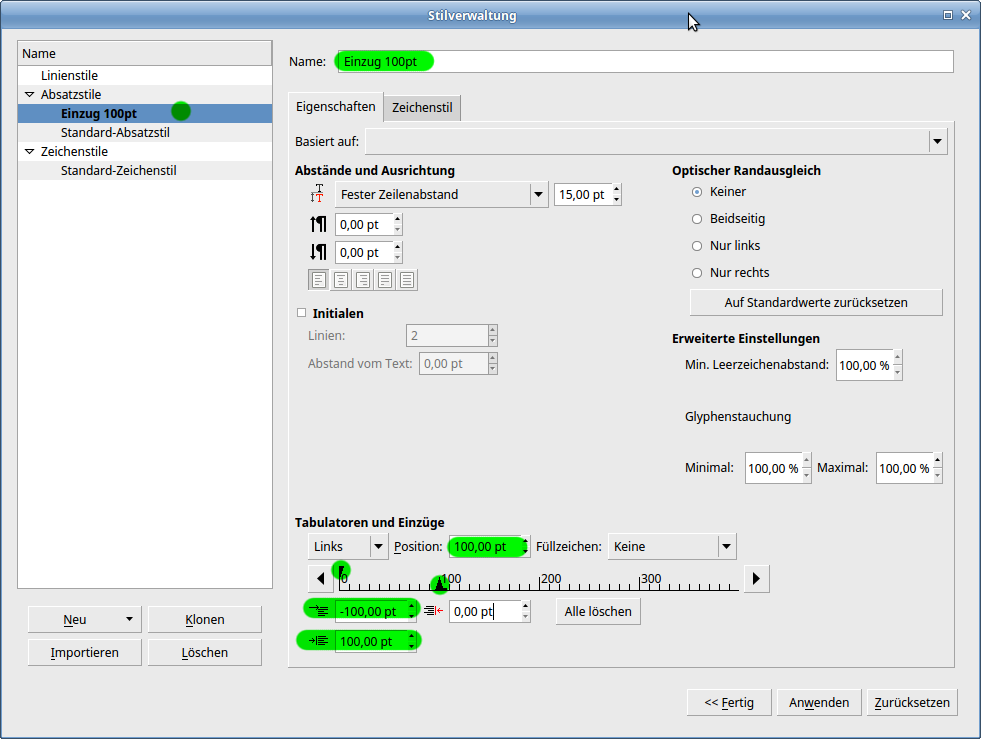Choose Nur links optical margin option

697,245
